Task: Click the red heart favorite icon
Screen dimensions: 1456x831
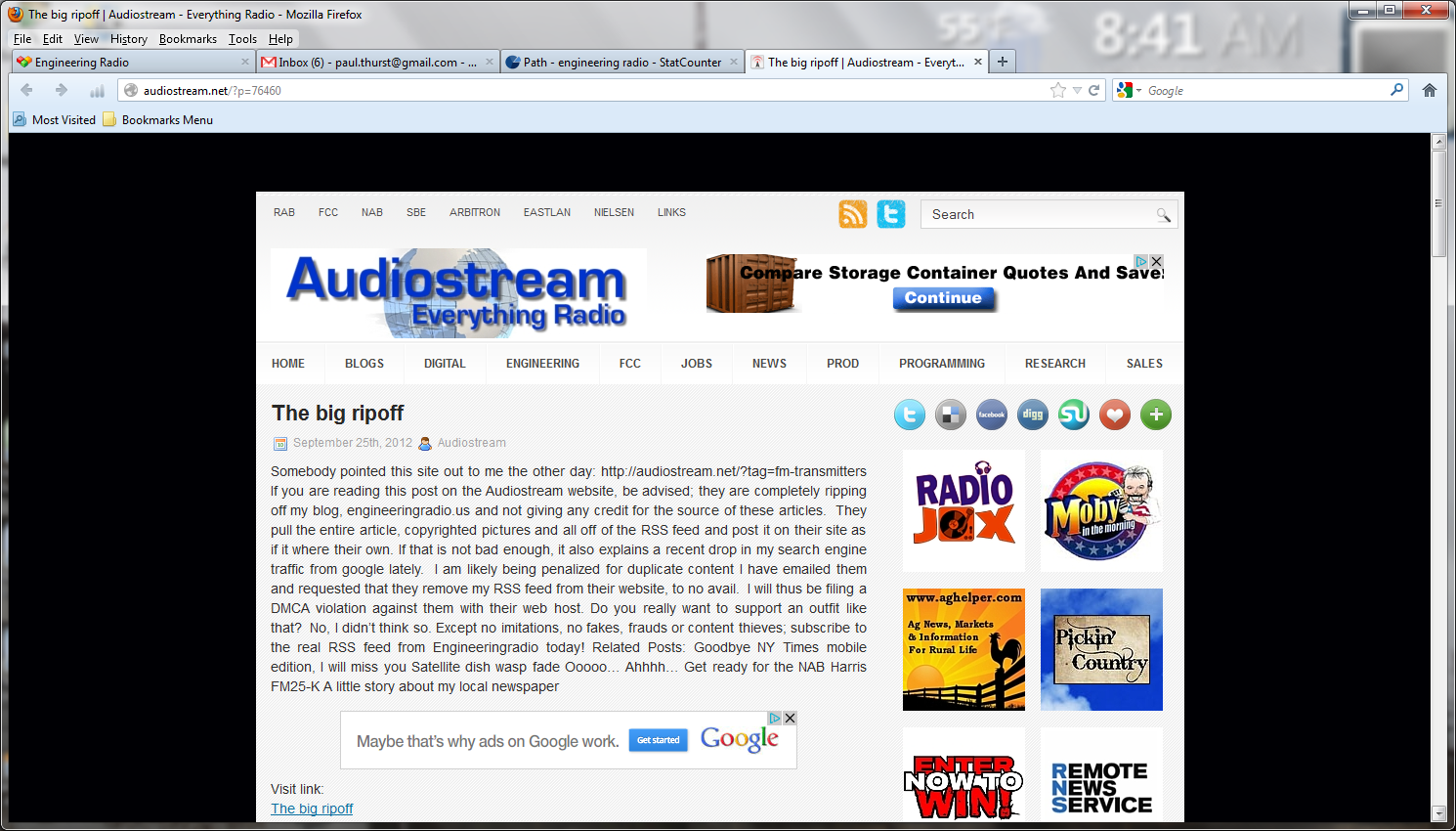Action: click(1114, 415)
